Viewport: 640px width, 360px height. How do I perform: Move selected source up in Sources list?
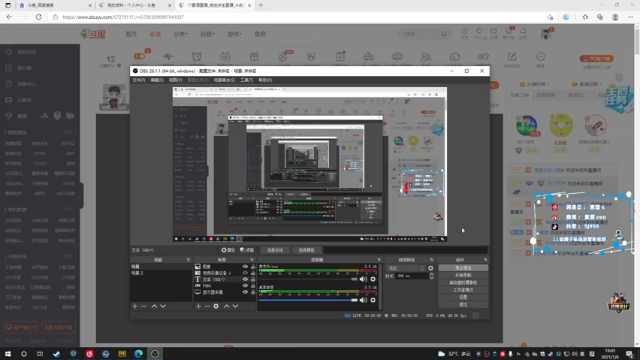pyautogui.click(x=227, y=306)
